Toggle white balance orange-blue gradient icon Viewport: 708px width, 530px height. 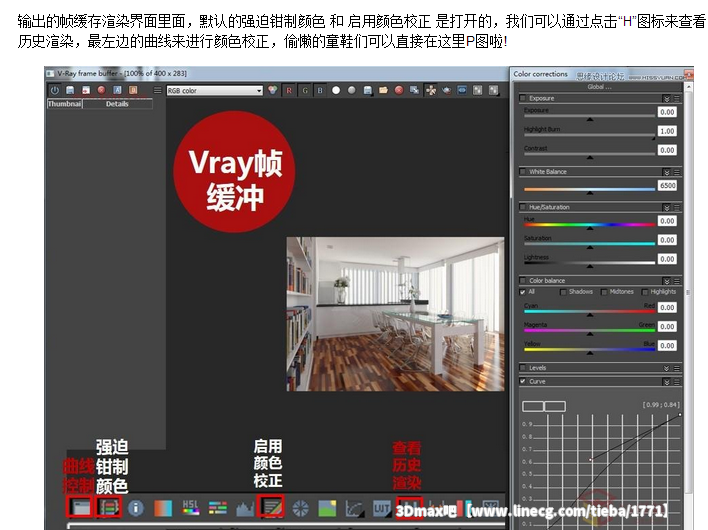[x=163, y=508]
